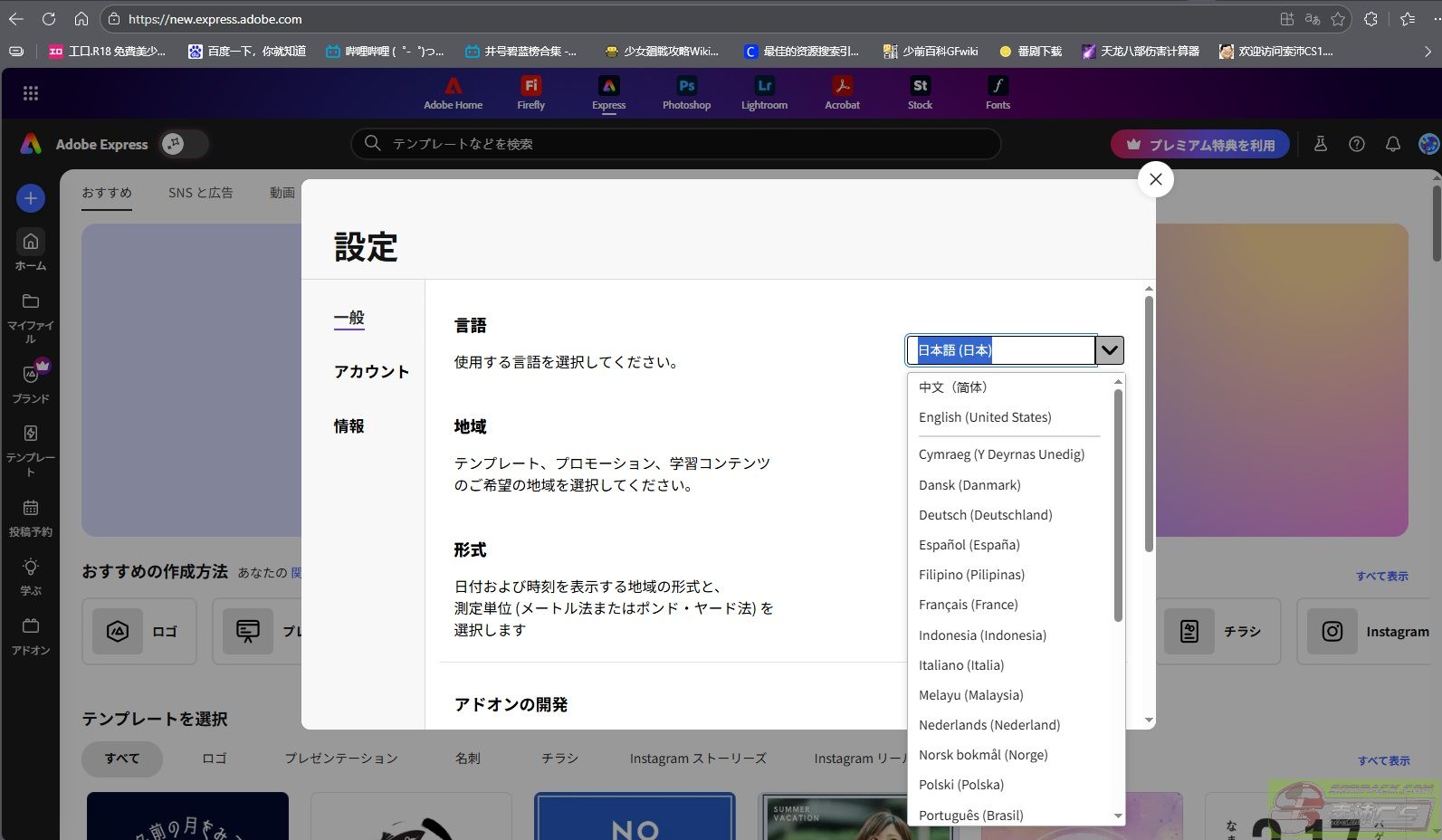Close the settings dialog with X
This screenshot has width=1442, height=840.
[1155, 179]
